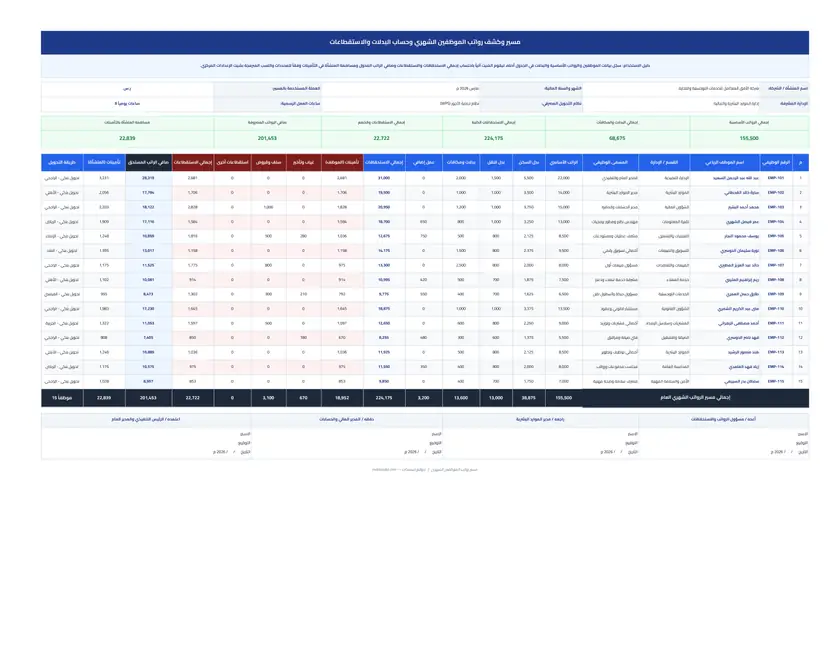Click the 'اسم الموظف الرباعي' column header
Image resolution: width=840 pixels, height=649 pixels.
tap(725, 162)
